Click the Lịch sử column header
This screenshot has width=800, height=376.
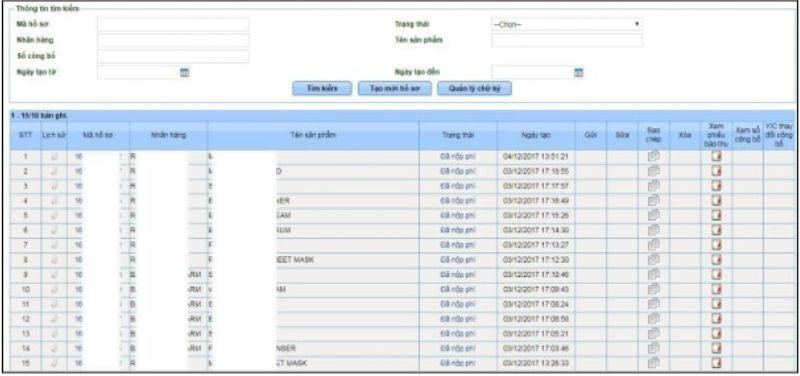click(54, 136)
